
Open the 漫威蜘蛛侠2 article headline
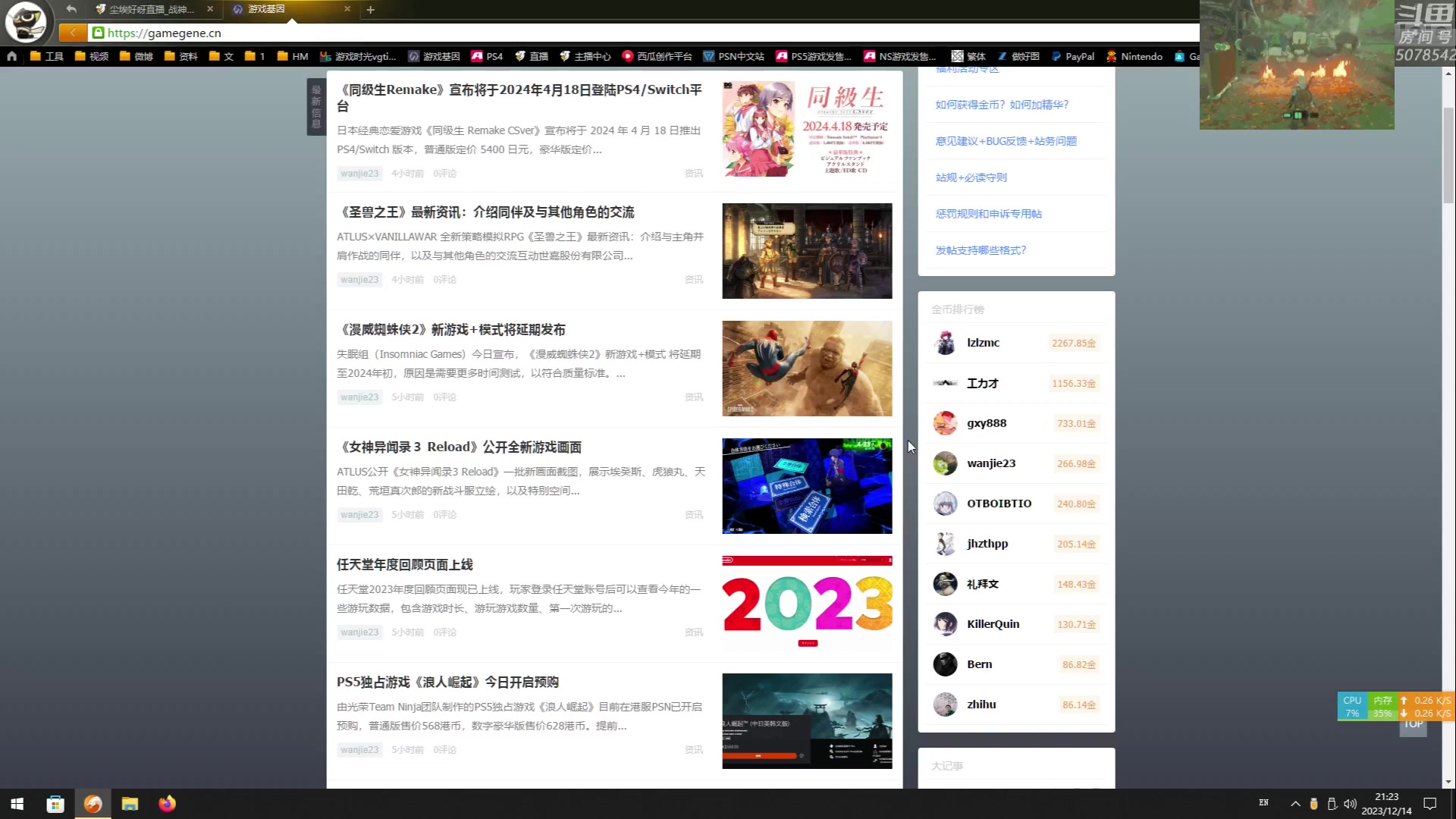coord(451,330)
